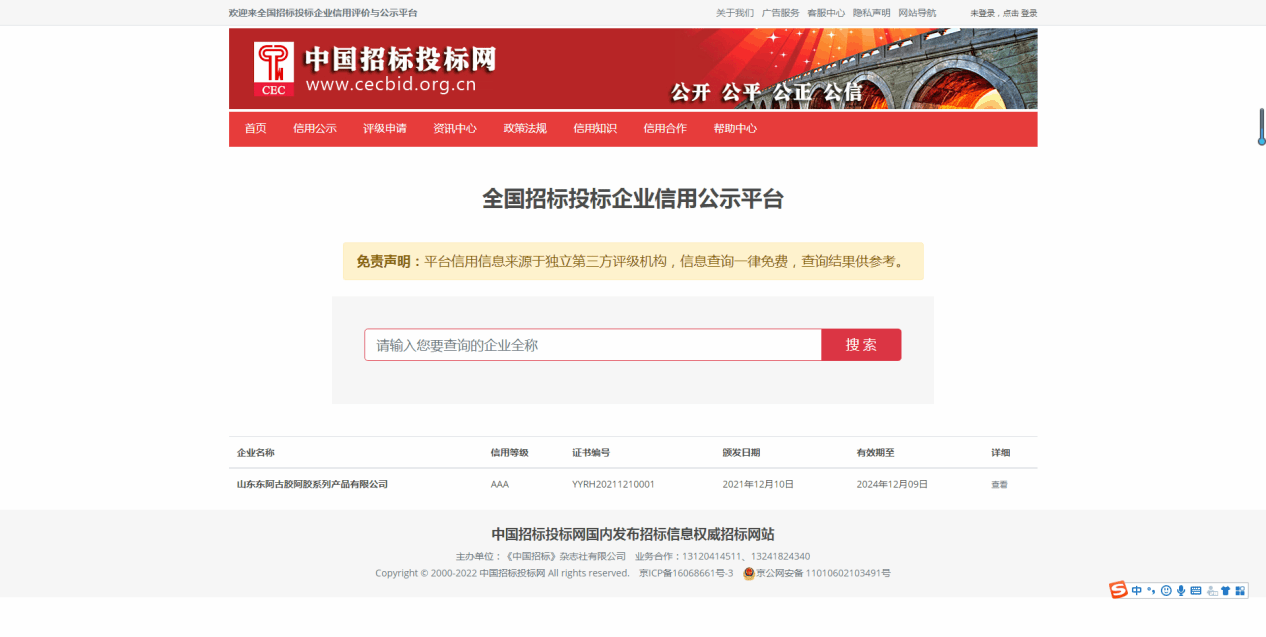The height and width of the screenshot is (637, 1266).
Task: Open the 广告服务 link
Action: [781, 13]
